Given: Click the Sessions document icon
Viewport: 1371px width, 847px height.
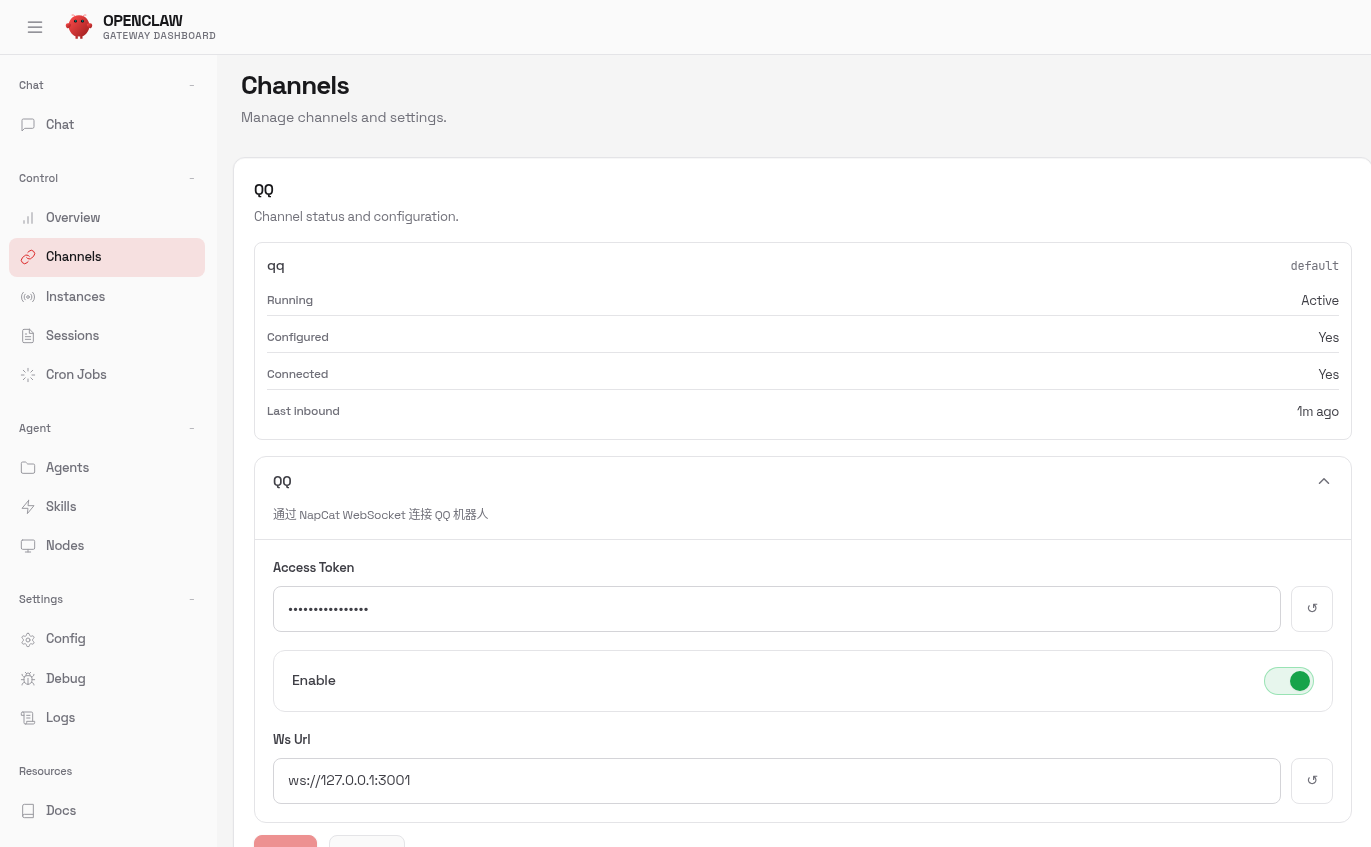Looking at the screenshot, I should click(x=28, y=336).
